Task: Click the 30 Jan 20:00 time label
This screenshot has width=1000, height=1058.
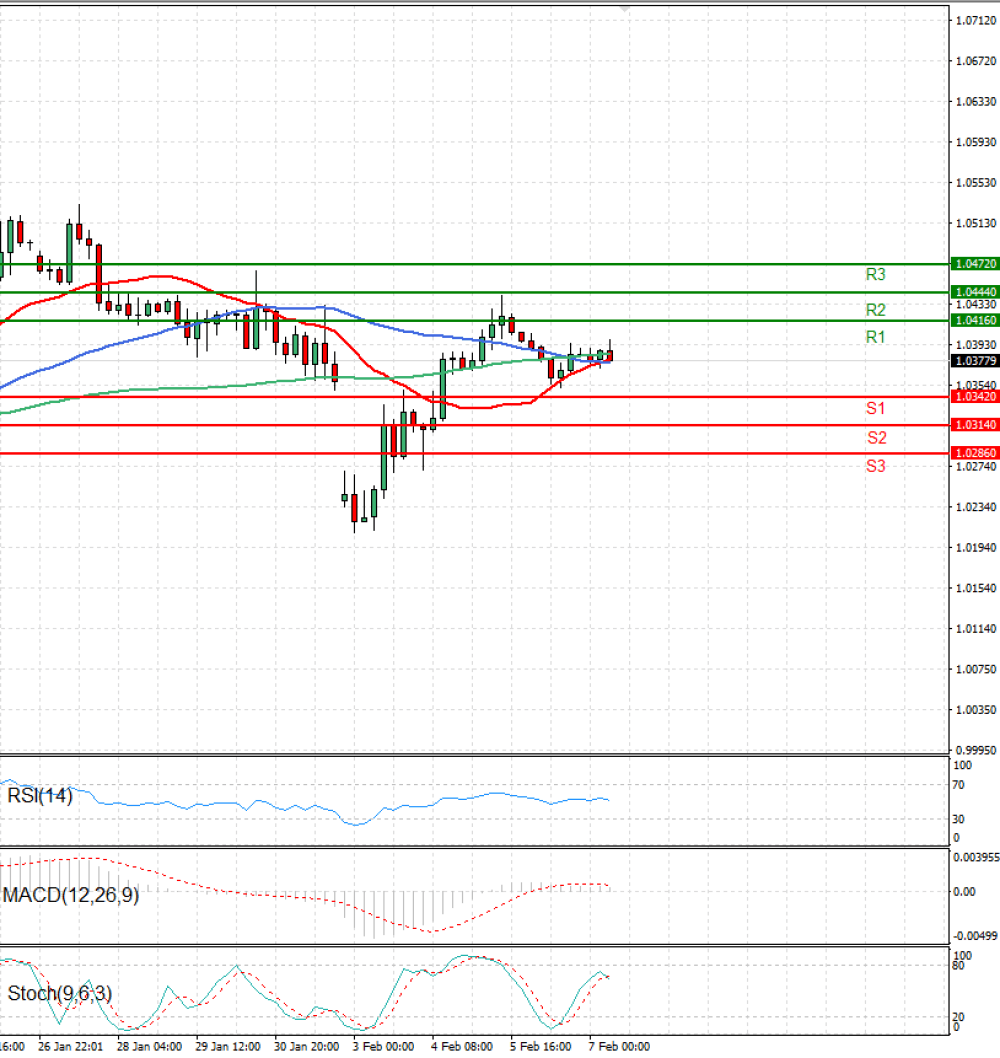Action: pyautogui.click(x=306, y=1047)
